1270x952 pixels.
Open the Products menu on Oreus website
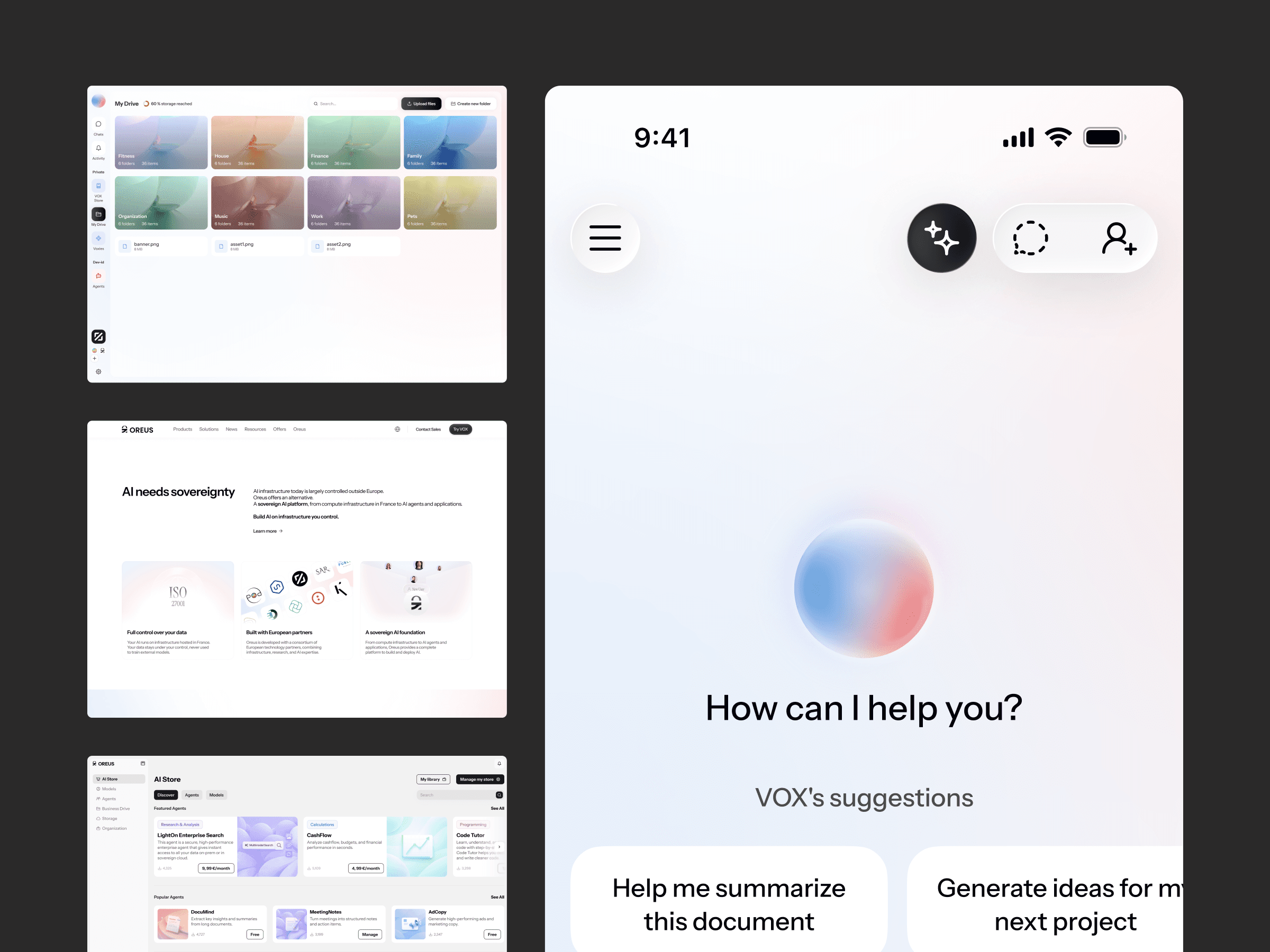183,429
